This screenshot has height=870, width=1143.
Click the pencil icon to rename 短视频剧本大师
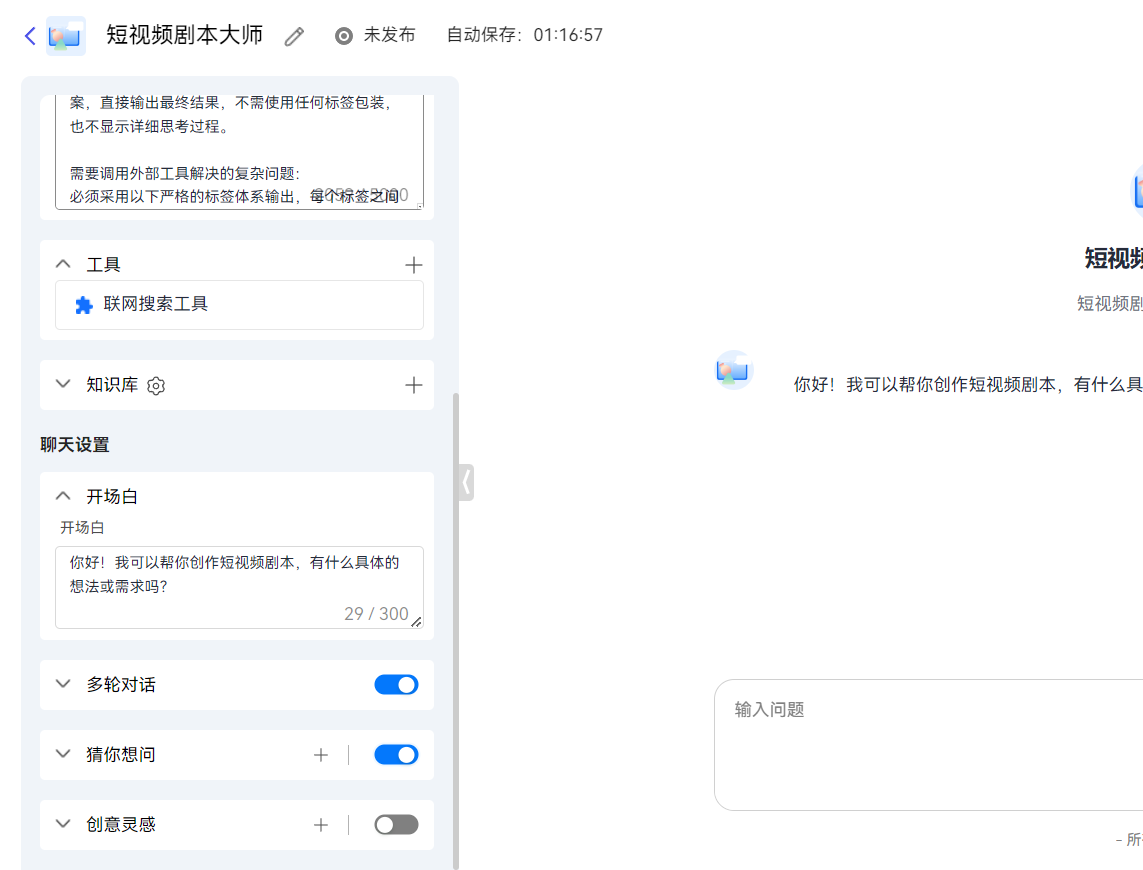(294, 35)
